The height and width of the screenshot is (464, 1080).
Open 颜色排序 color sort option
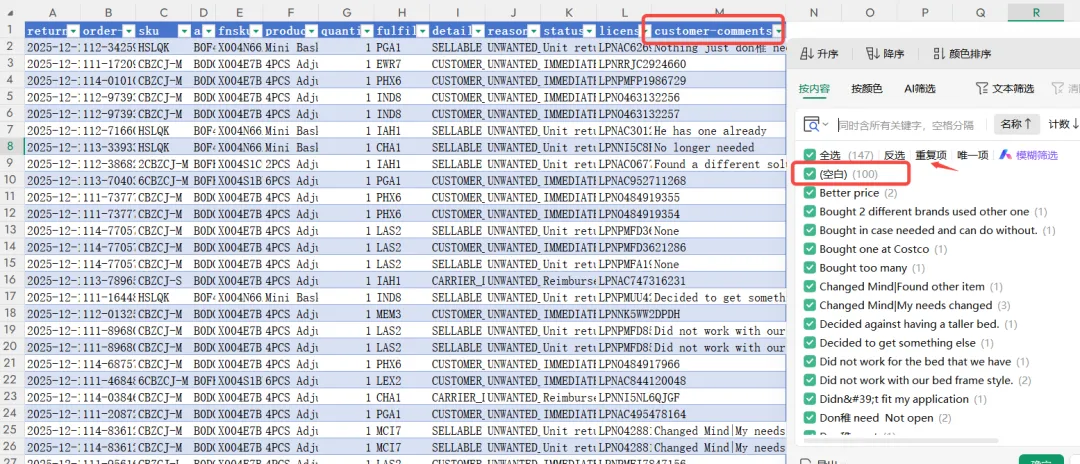coord(962,54)
